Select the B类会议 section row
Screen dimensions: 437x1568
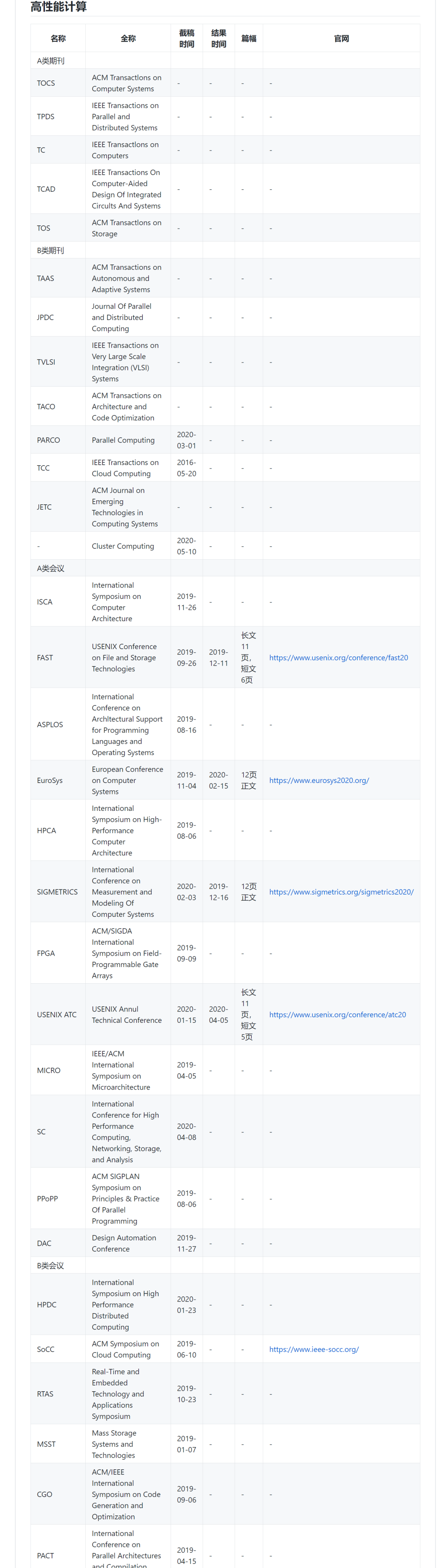(51, 1265)
